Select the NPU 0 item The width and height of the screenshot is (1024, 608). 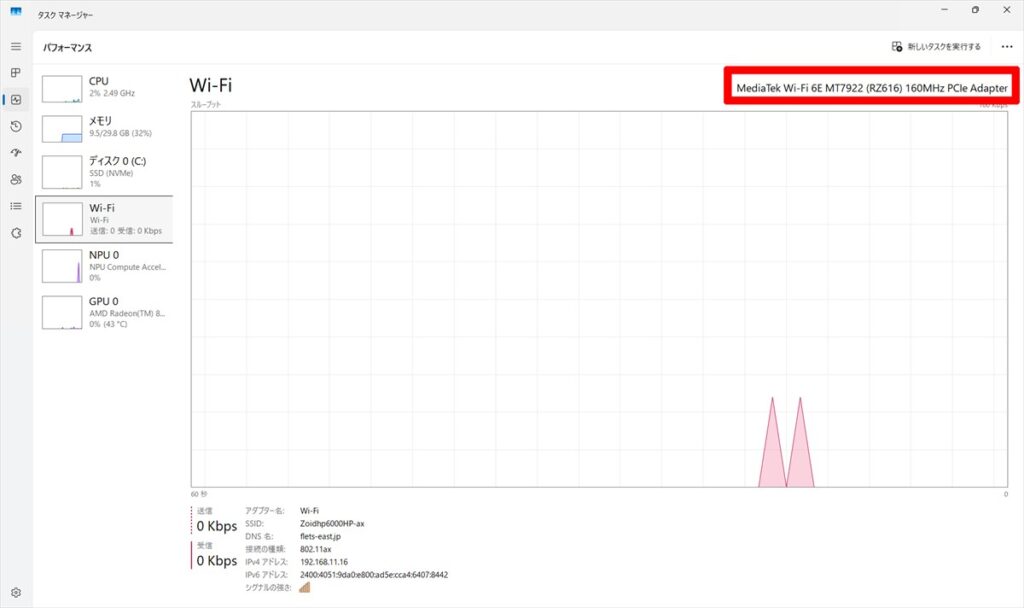104,266
